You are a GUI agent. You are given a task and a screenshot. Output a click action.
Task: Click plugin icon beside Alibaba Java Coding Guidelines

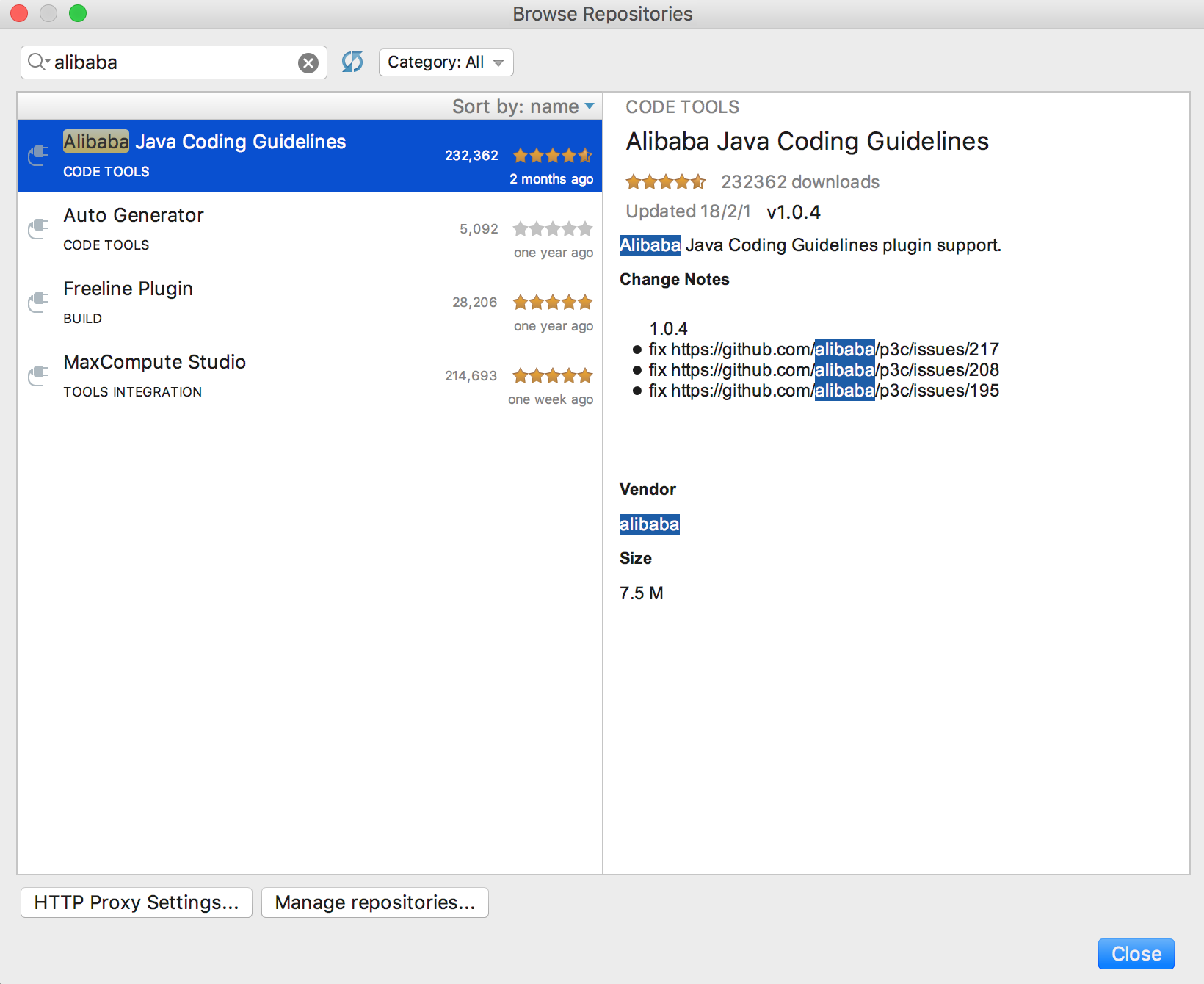pos(38,156)
